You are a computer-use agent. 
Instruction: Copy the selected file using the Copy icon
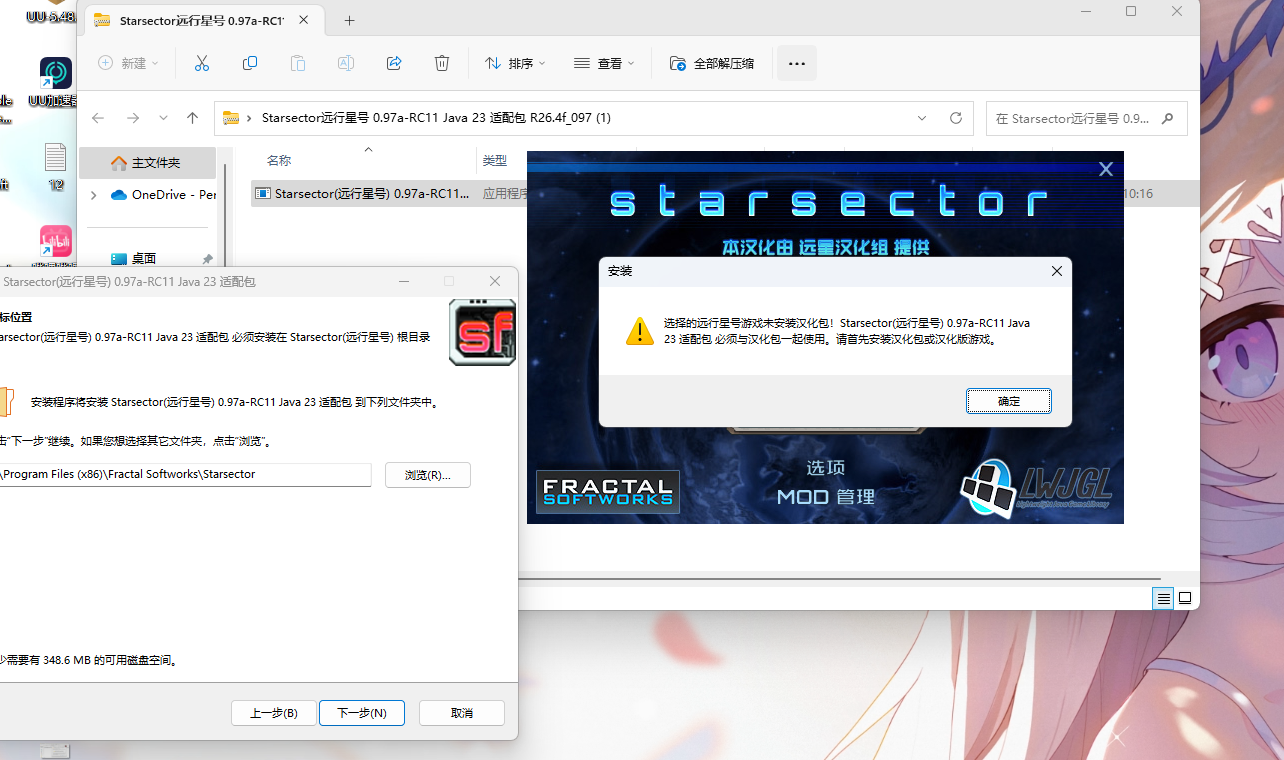(x=250, y=62)
